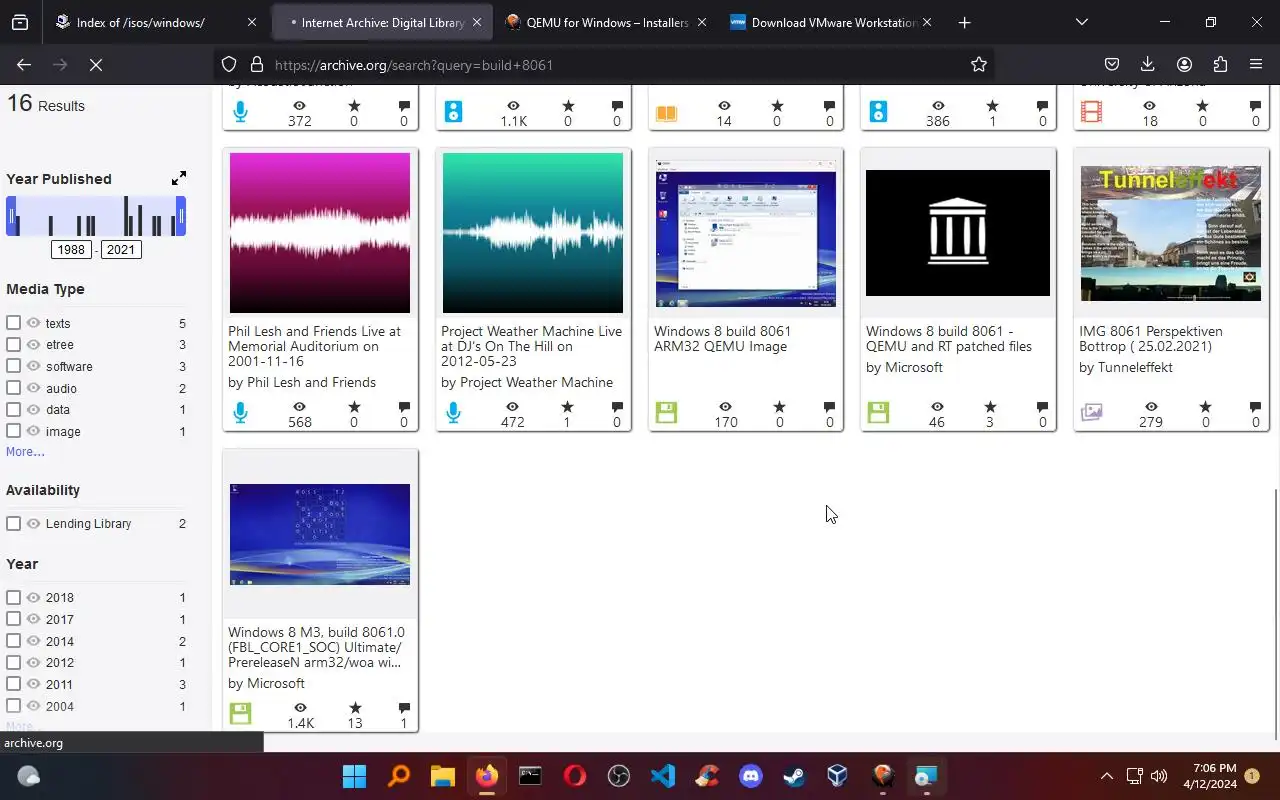1280x800 pixels.
Task: Toggle eye icon beside software filter
Action: pos(33,366)
